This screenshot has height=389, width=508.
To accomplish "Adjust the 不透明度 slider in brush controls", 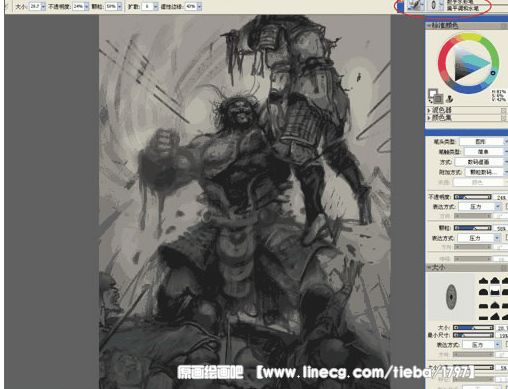I will pyautogui.click(x=472, y=197).
